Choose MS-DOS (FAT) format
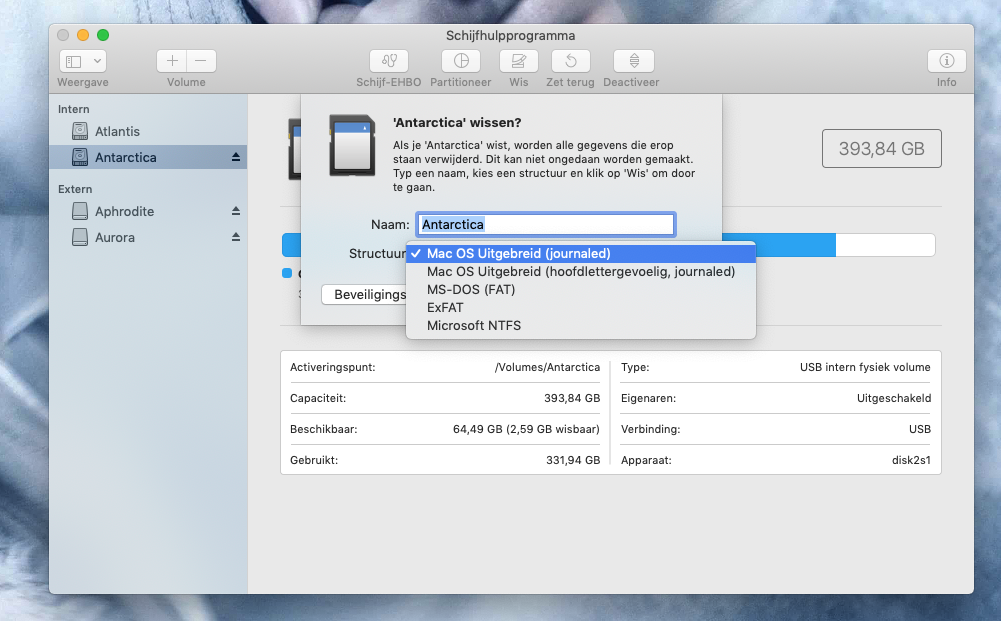Image resolution: width=1001 pixels, height=621 pixels. pos(581,289)
